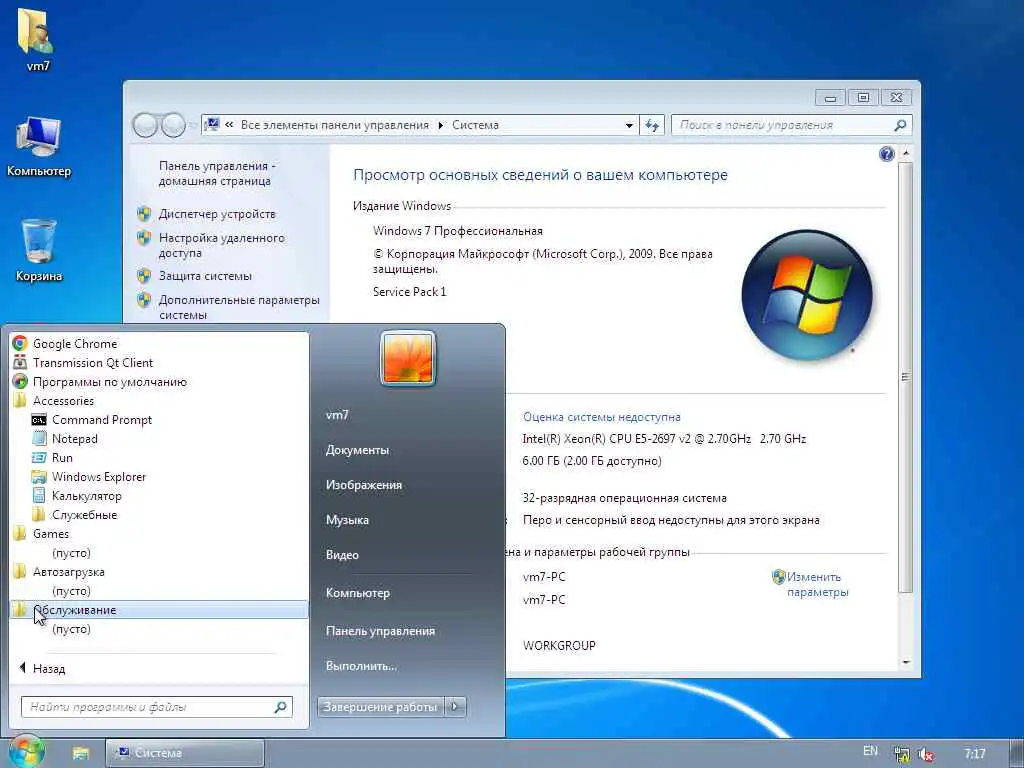Open the Explorer taskbar icon
The image size is (1024, 768).
coord(80,753)
